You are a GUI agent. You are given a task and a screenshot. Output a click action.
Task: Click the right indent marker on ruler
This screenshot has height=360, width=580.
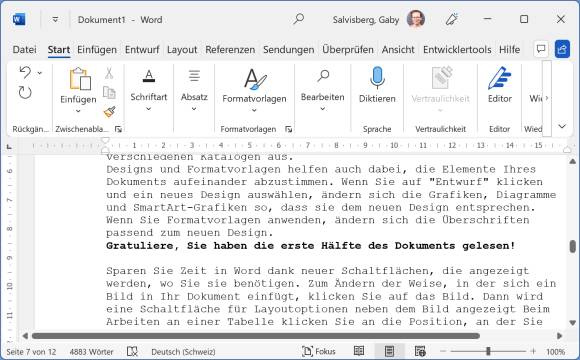point(567,149)
